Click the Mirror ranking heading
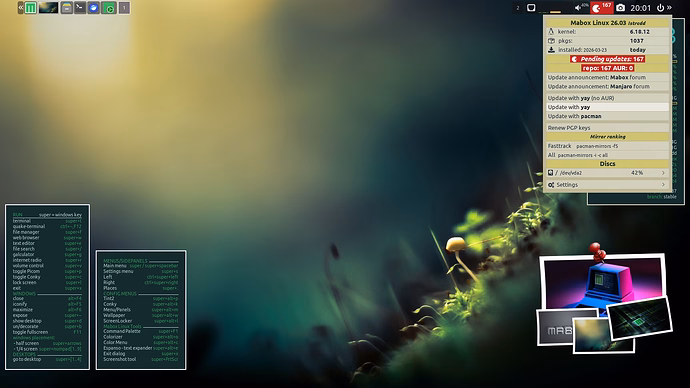The width and height of the screenshot is (690, 388). tap(607, 137)
